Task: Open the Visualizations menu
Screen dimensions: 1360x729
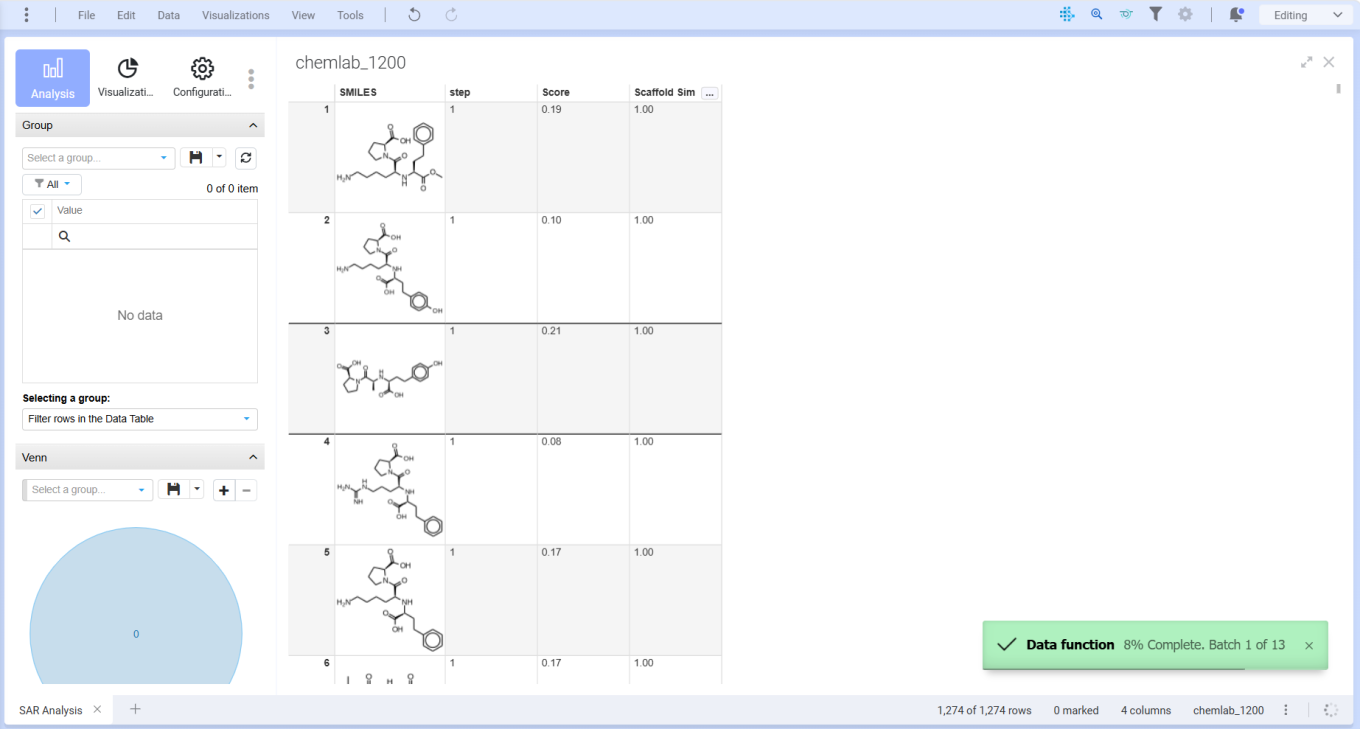Action: (236, 15)
